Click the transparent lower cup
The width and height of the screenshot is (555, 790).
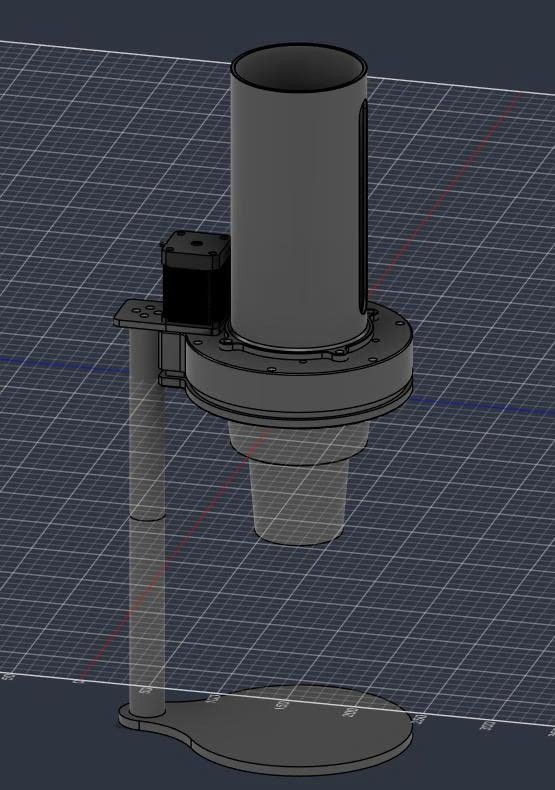(x=299, y=501)
